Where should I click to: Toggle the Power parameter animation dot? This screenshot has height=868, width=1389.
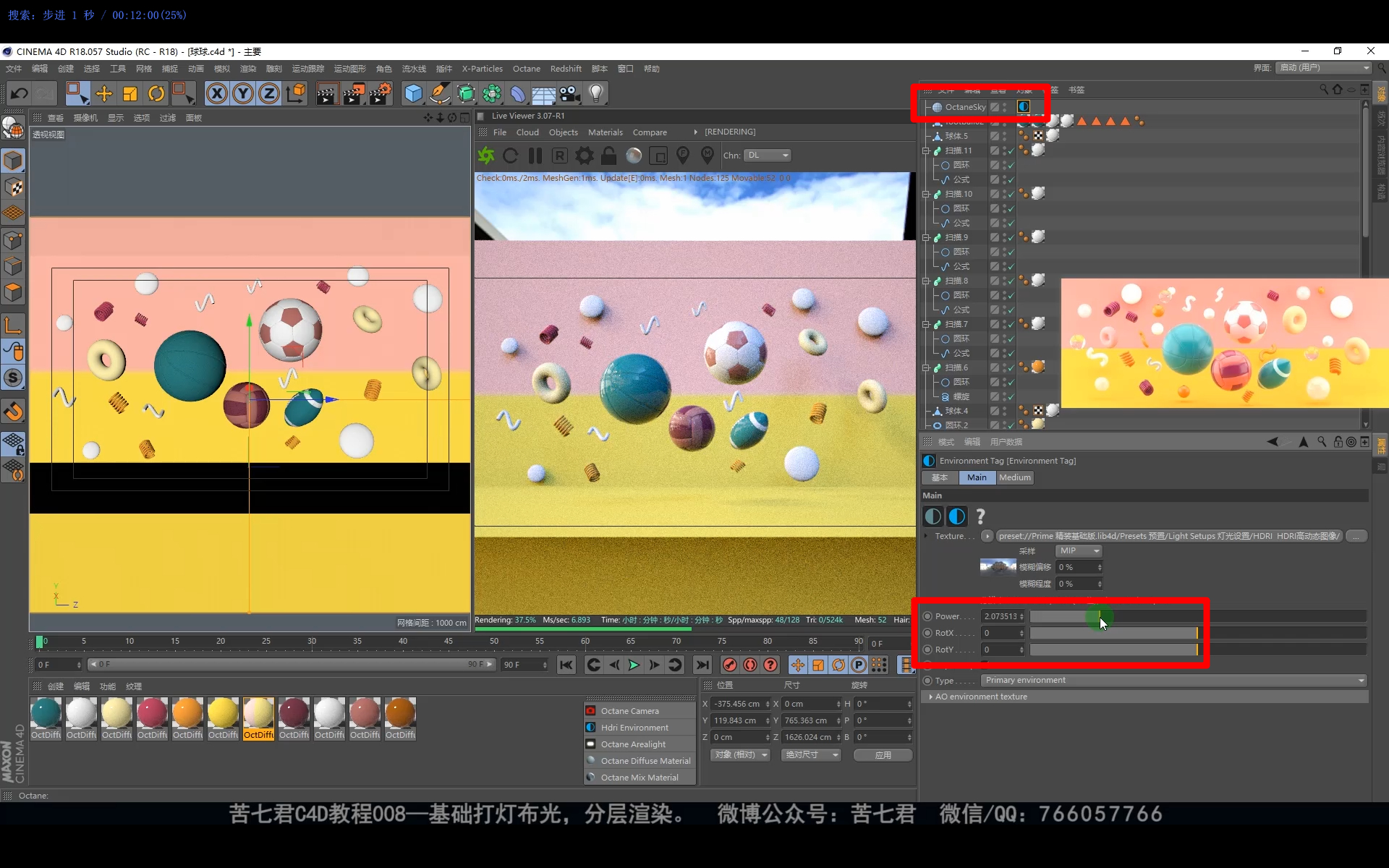click(927, 616)
